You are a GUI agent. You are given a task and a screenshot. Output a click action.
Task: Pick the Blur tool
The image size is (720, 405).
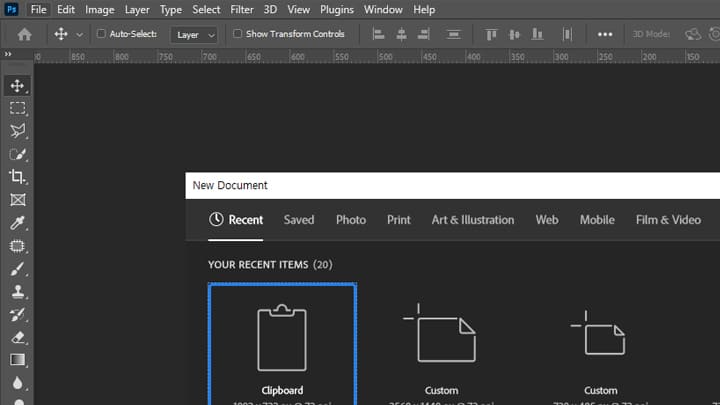point(17,383)
